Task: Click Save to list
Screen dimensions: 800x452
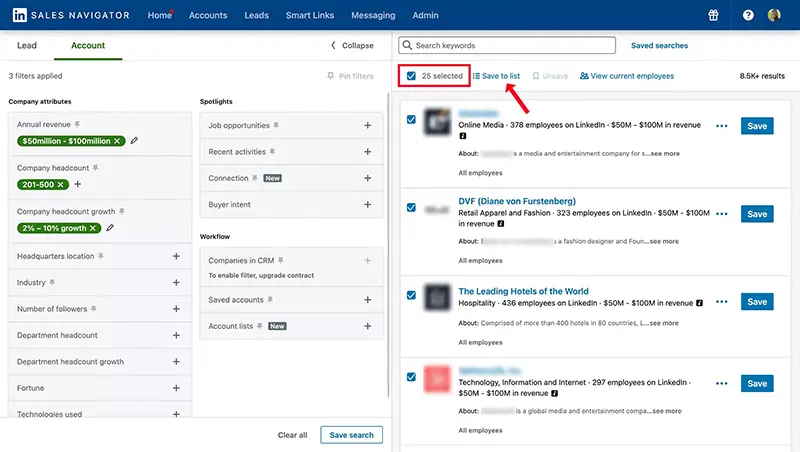Action: point(496,76)
